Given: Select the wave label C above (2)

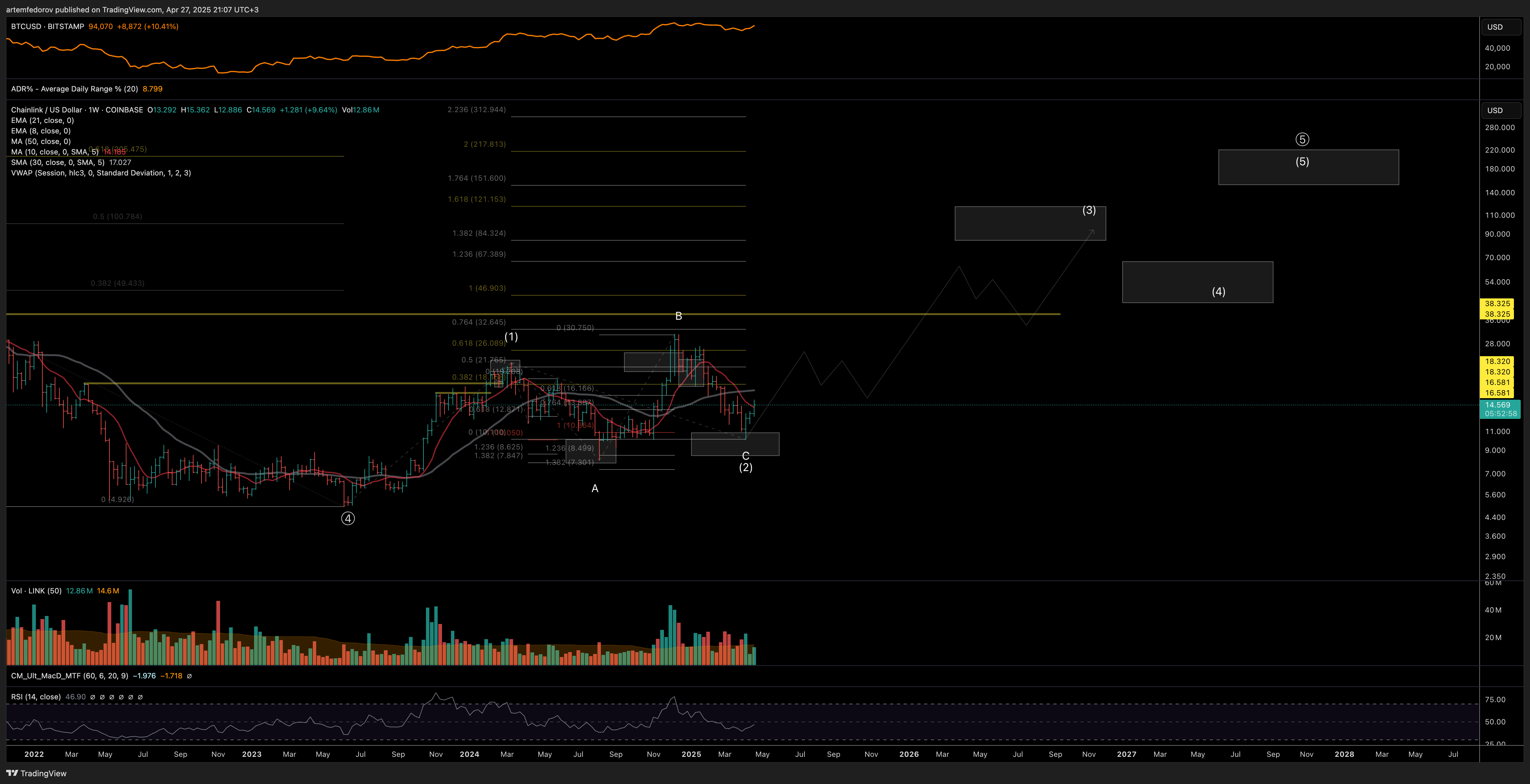Looking at the screenshot, I should (746, 456).
